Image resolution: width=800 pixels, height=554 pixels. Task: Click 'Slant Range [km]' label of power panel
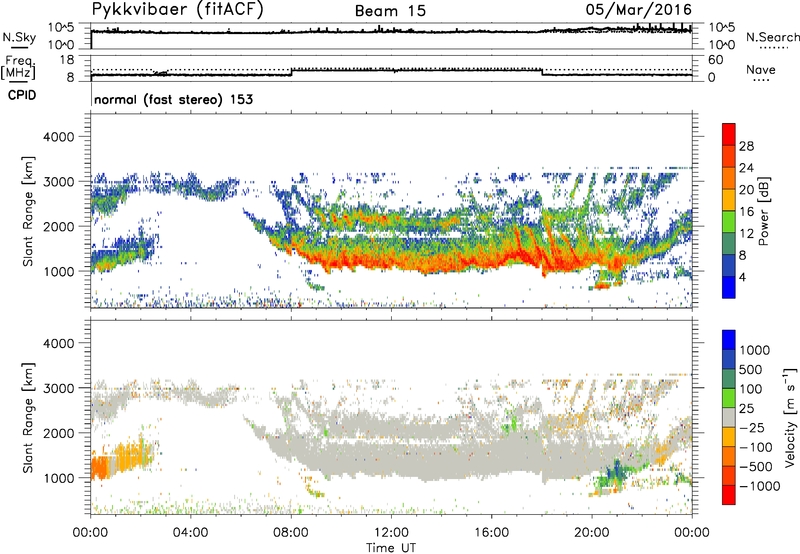[x=28, y=211]
